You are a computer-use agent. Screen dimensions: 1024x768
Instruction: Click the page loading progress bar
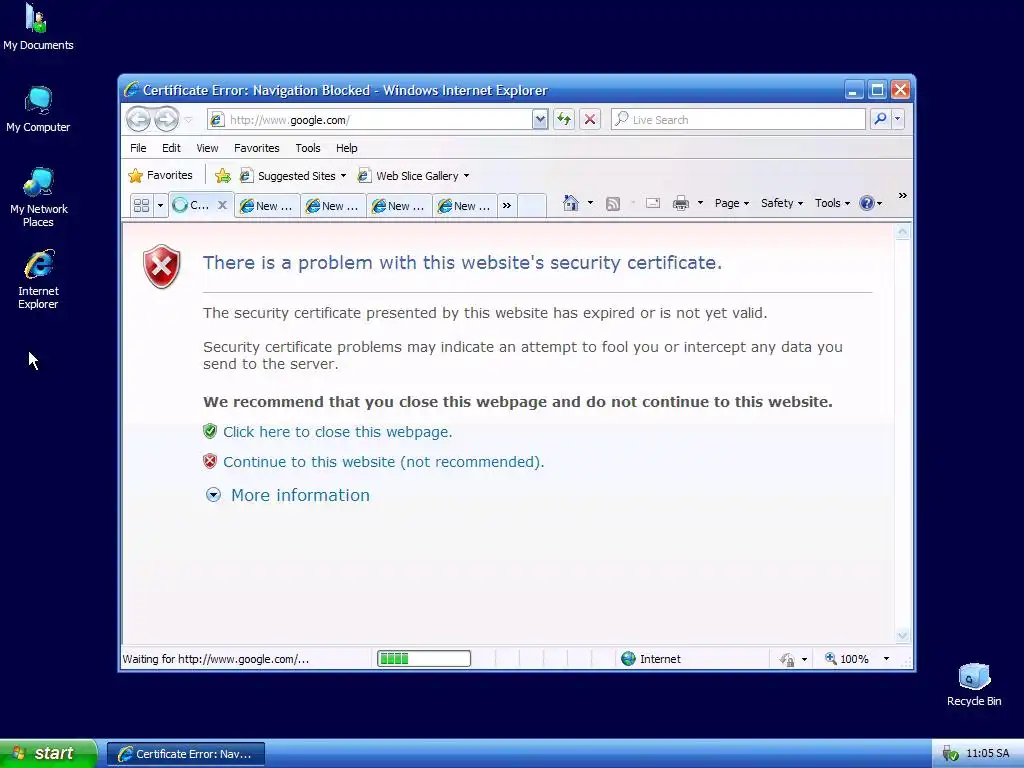click(x=424, y=658)
